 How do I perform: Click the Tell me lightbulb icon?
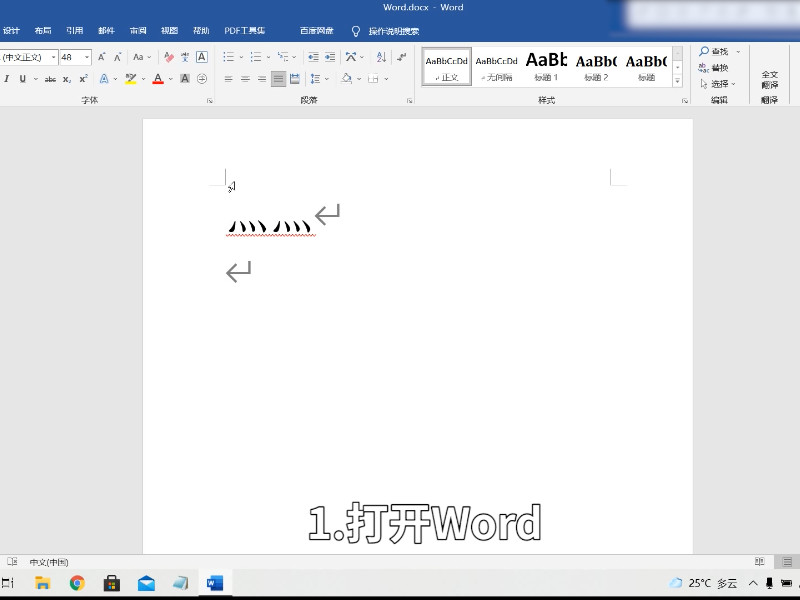coord(356,31)
